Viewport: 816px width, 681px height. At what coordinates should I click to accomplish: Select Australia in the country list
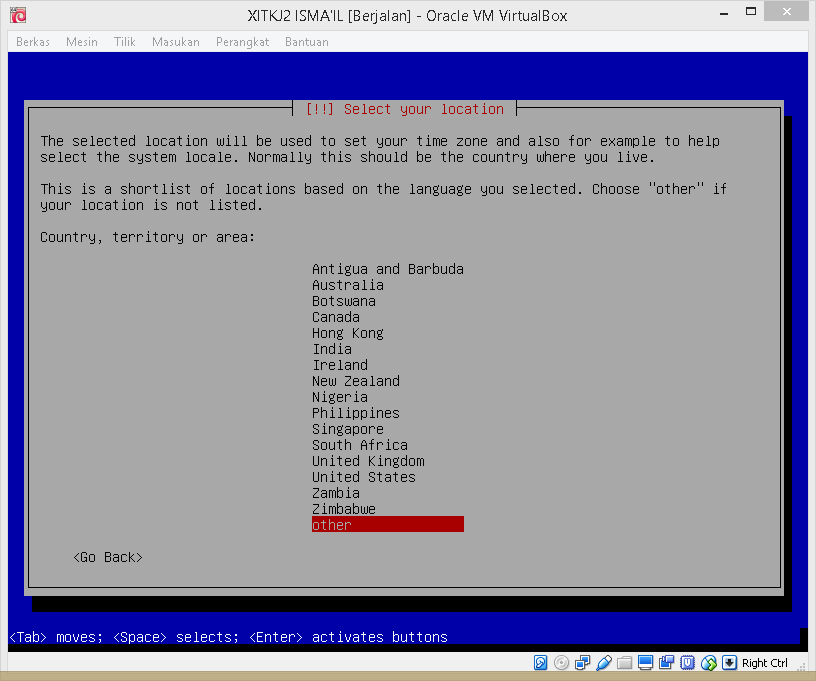coord(388,285)
